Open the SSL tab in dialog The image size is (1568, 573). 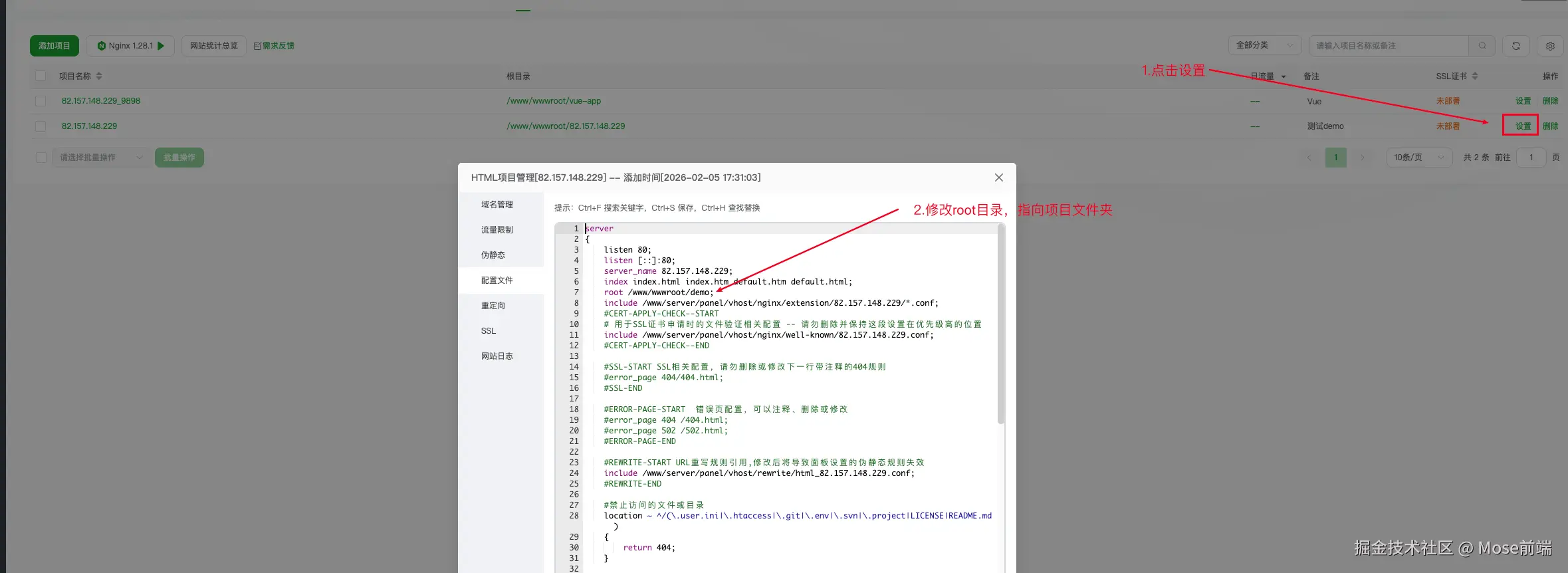click(489, 331)
